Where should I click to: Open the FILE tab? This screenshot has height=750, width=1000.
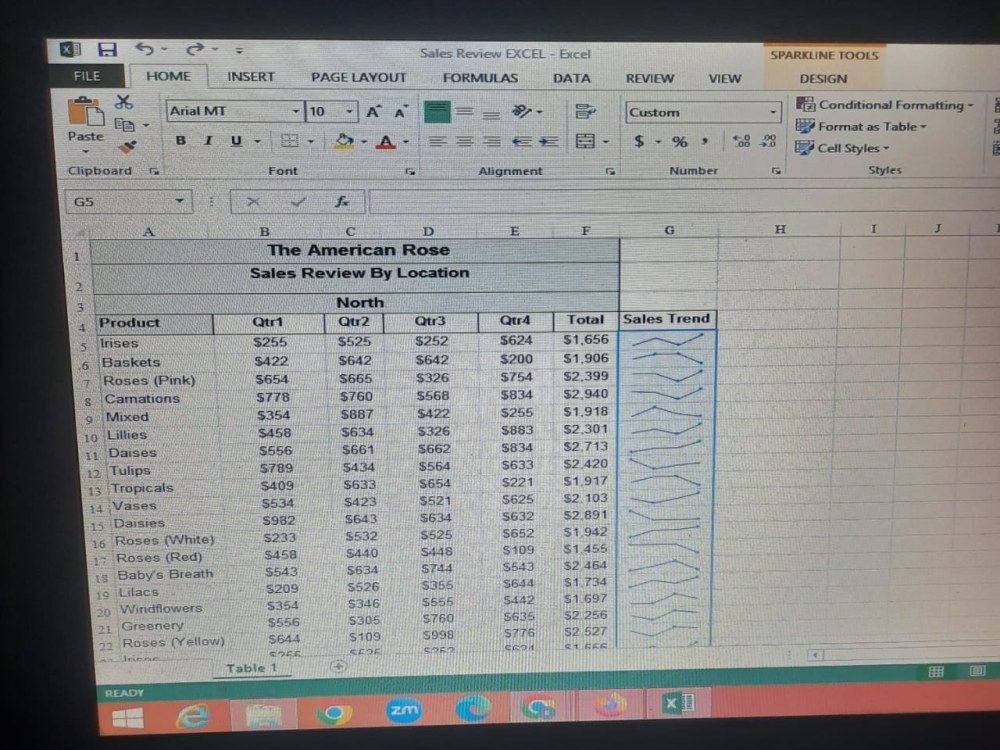point(87,77)
